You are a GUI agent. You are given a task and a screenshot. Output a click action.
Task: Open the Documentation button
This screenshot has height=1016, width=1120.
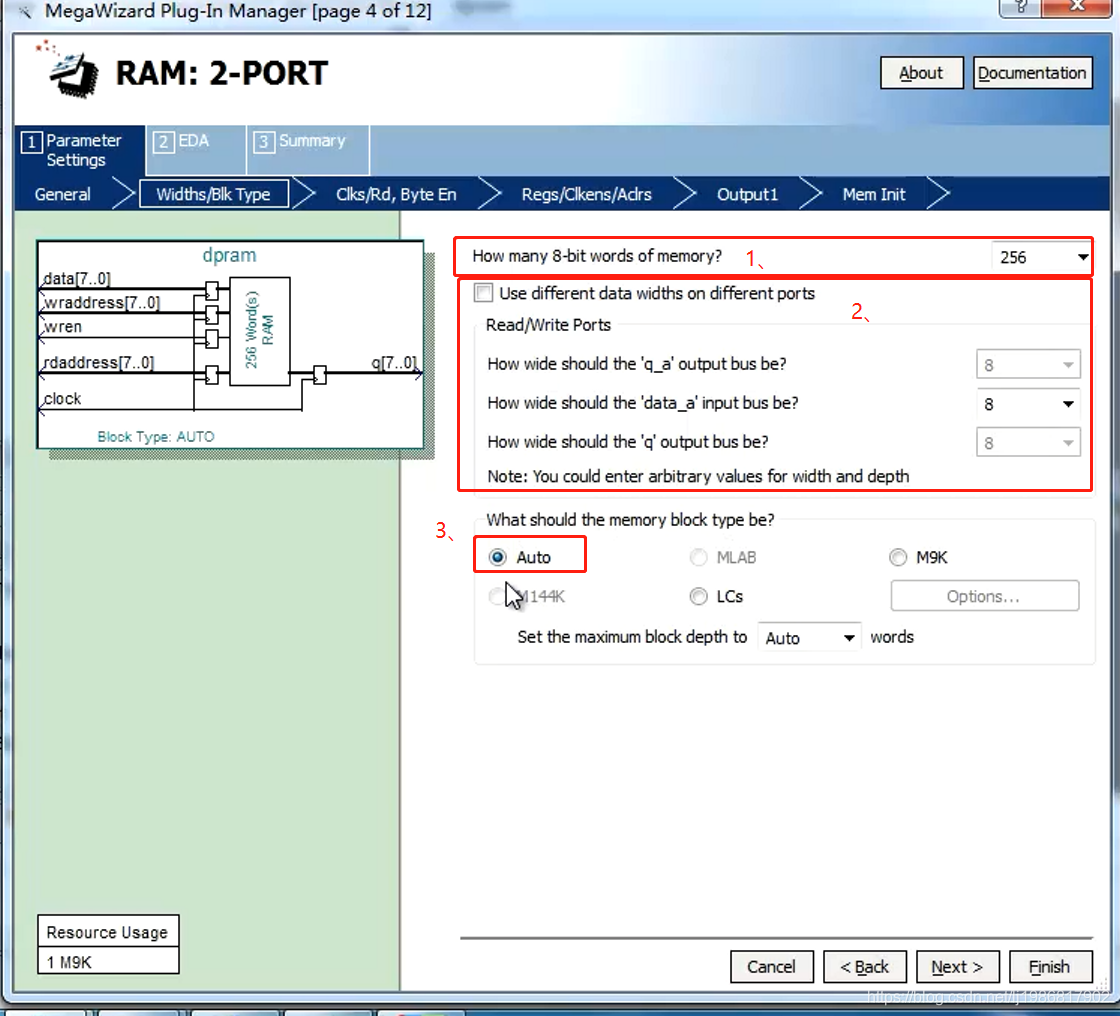(1032, 73)
